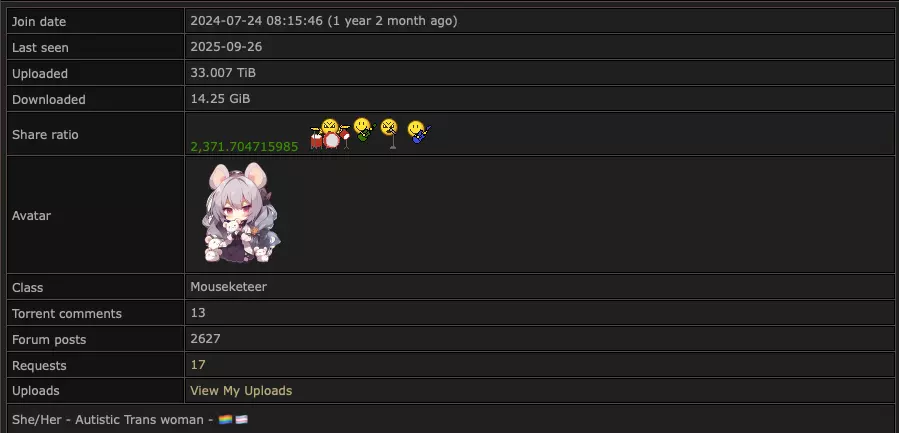Click the singing microphone smiley emoticon
This screenshot has width=899, height=433.
pos(389,134)
